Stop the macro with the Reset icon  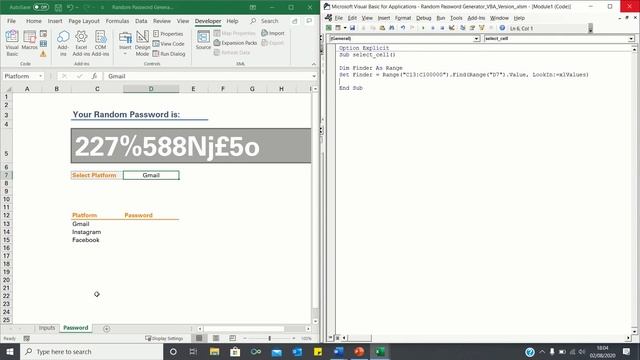(x=442, y=28)
